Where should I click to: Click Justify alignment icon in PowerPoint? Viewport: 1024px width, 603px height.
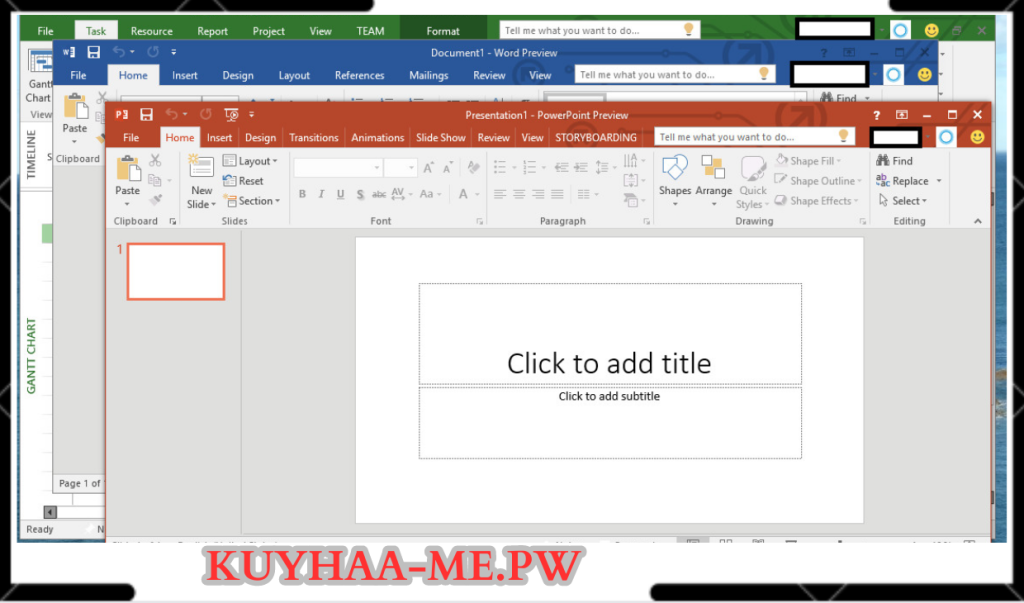pos(557,194)
